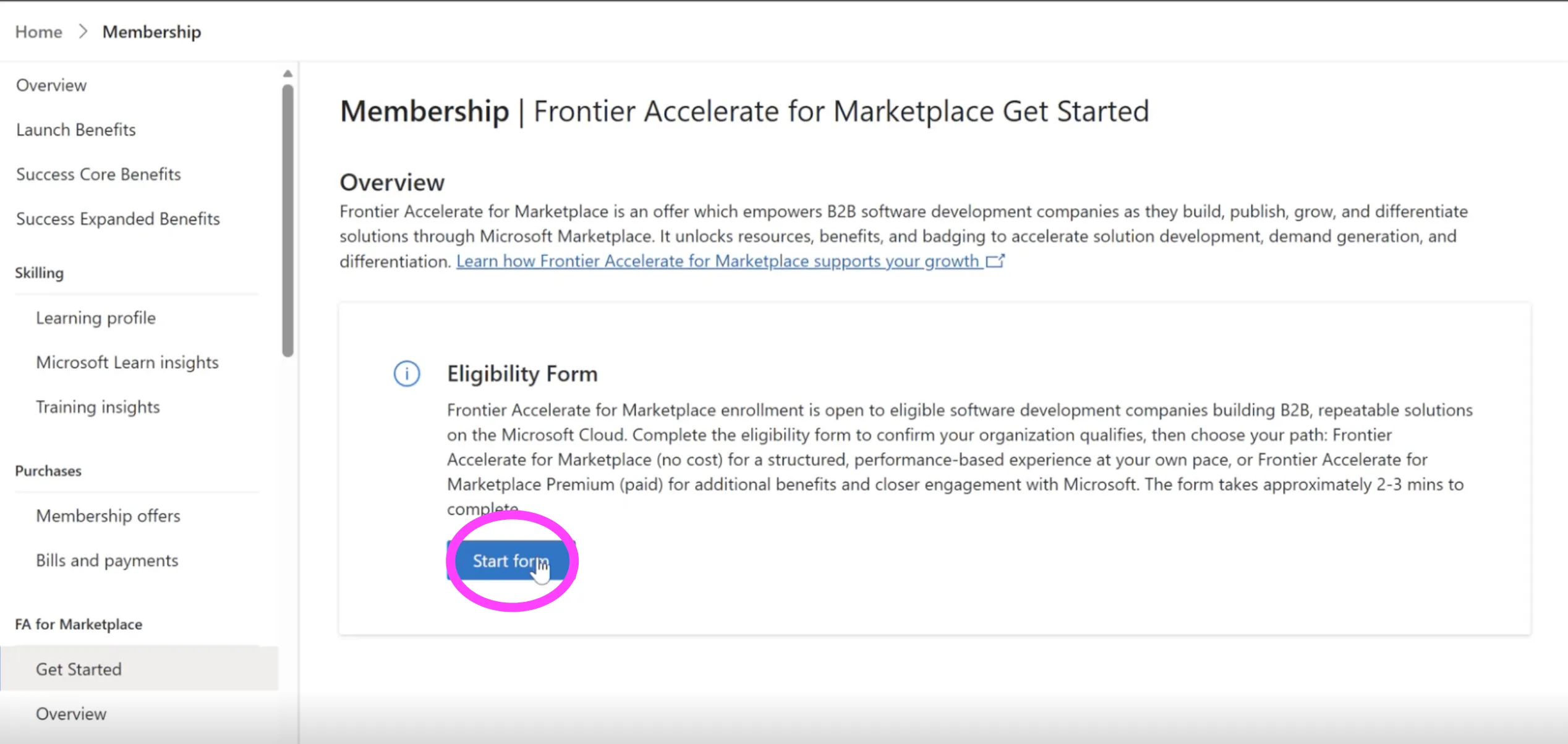Click the sidebar vertical scrollbar thumb
Image resolution: width=1568 pixels, height=744 pixels.
coord(288,221)
